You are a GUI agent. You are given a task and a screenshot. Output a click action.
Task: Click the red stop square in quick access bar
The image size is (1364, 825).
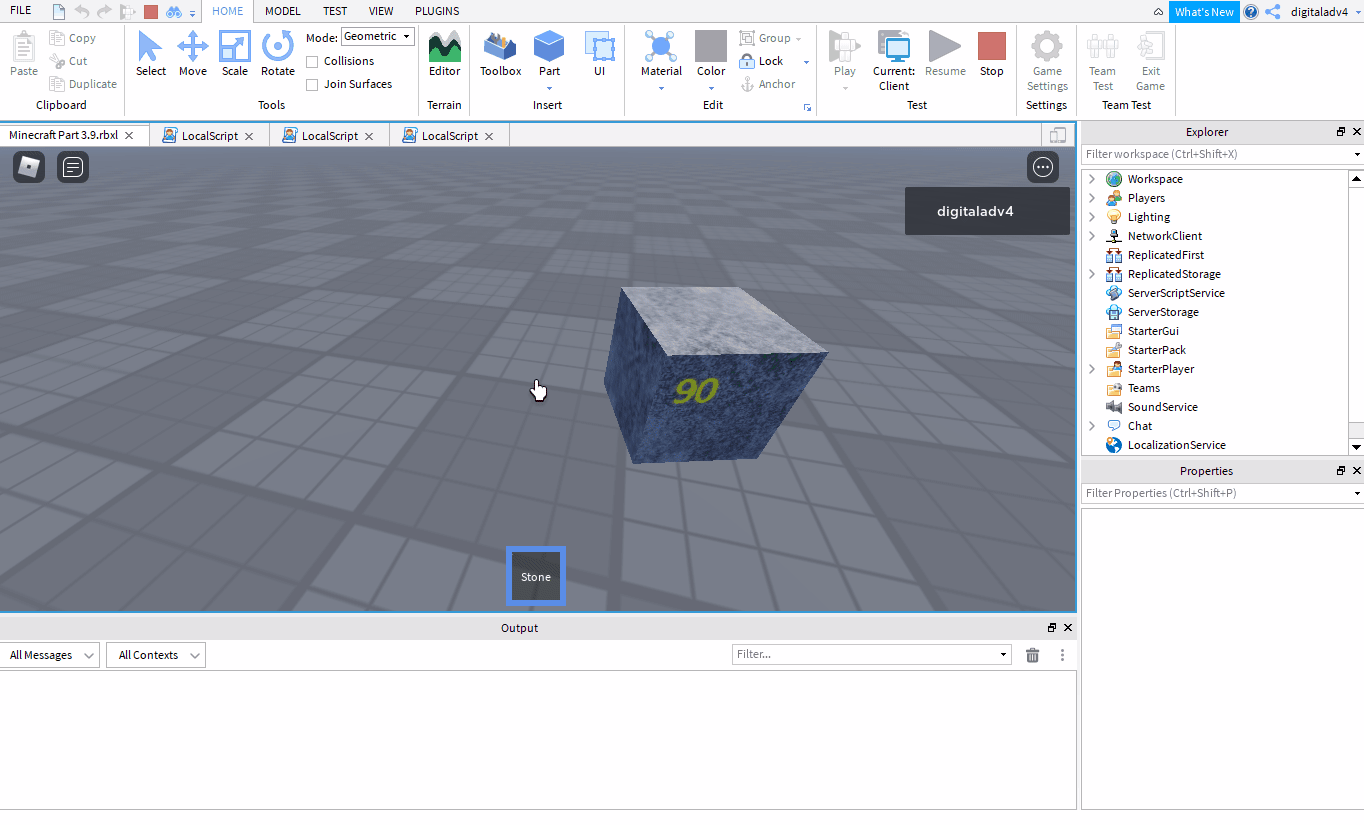[151, 12]
